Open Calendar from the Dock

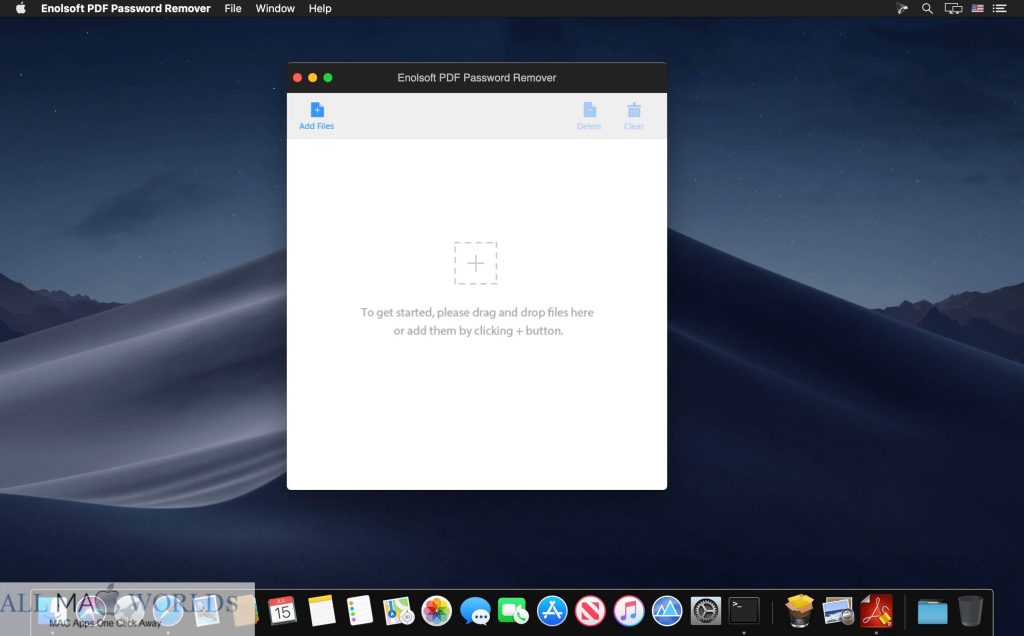pyautogui.click(x=282, y=611)
